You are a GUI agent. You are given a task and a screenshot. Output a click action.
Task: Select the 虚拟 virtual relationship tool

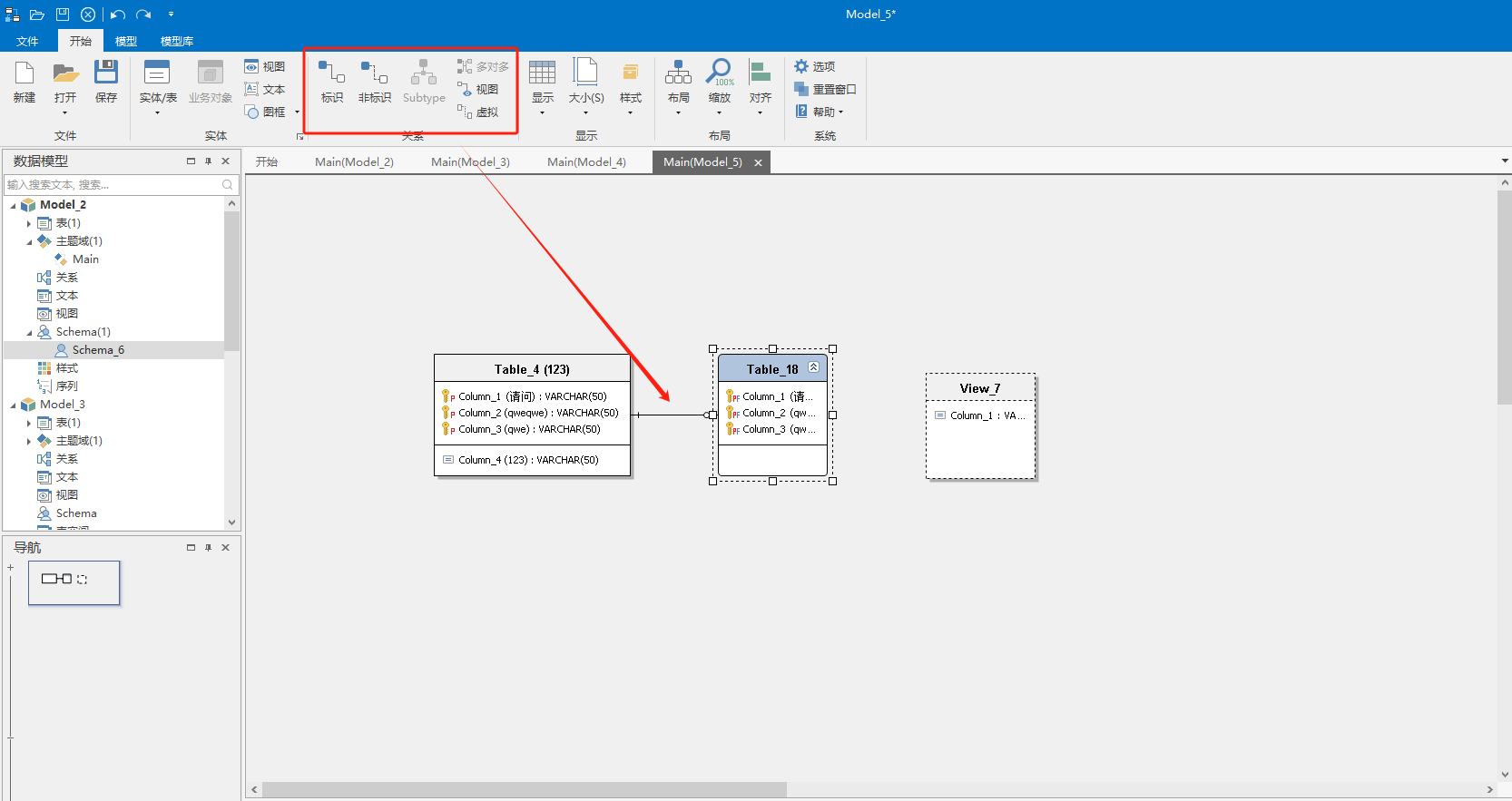click(478, 112)
